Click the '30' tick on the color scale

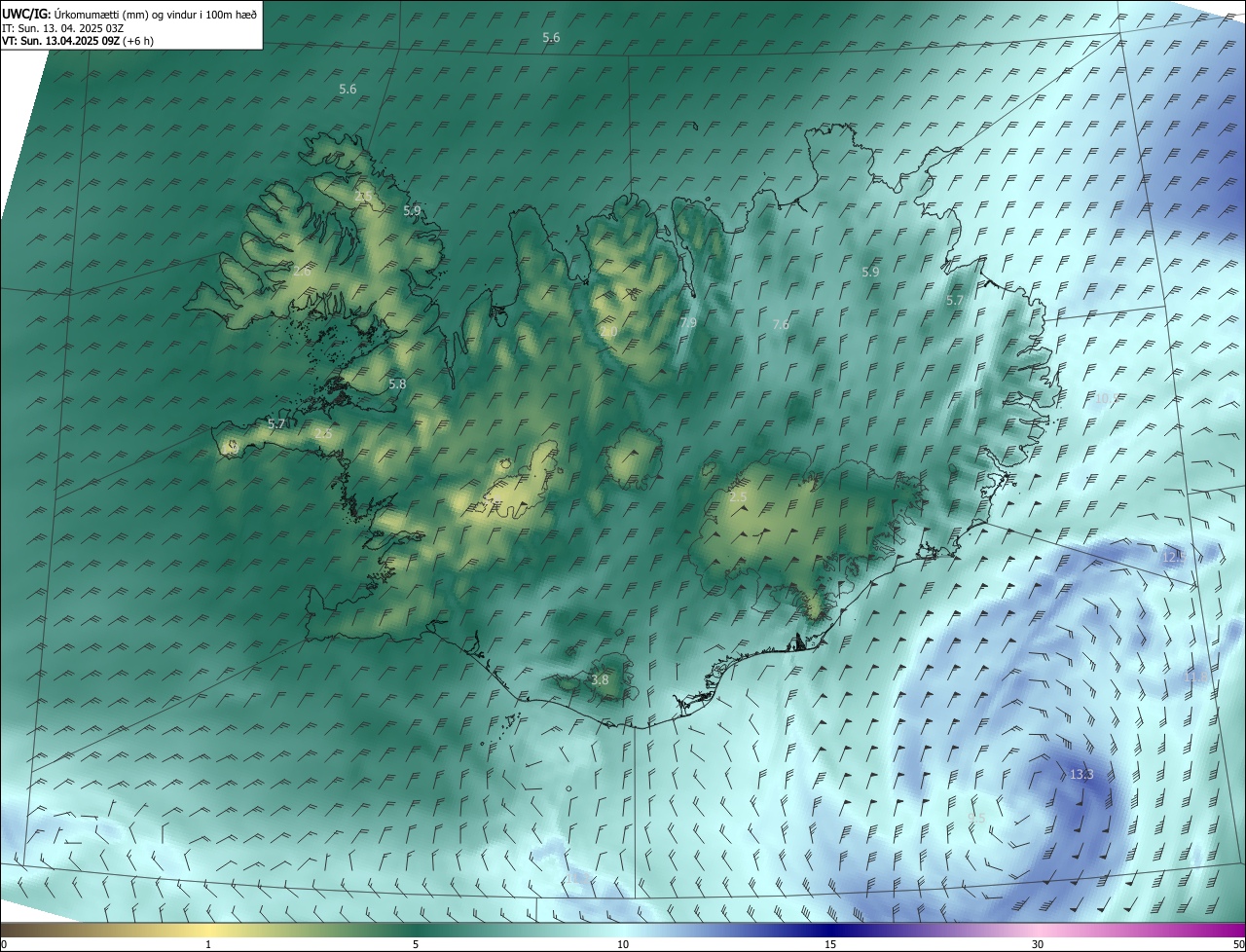tap(1038, 944)
